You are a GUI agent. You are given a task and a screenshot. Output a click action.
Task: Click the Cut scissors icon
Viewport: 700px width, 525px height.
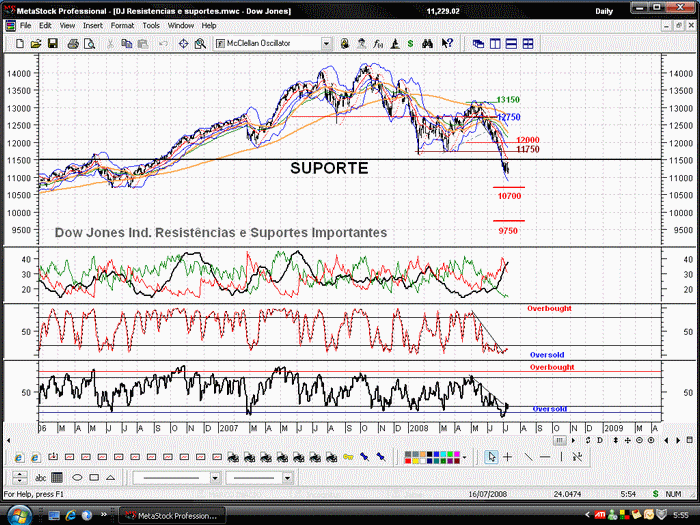click(x=110, y=44)
